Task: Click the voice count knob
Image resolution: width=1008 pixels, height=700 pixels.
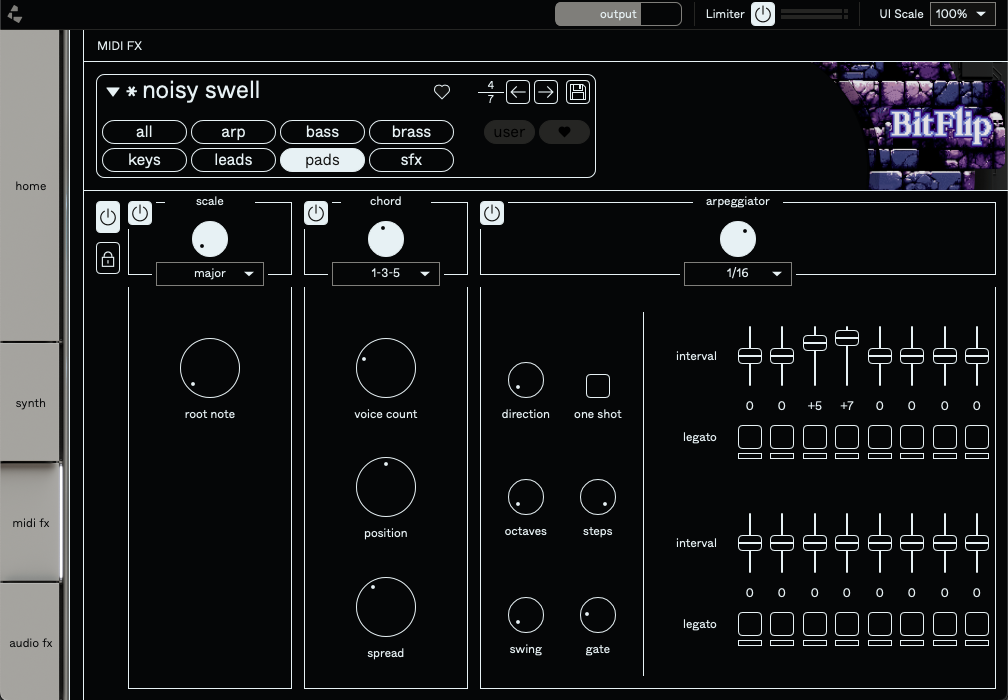Action: [x=386, y=368]
